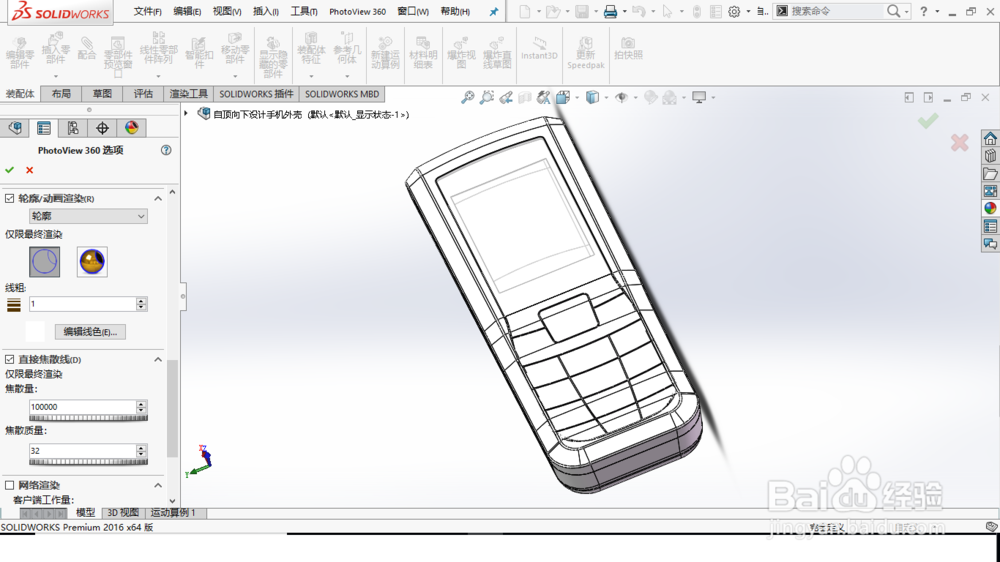The height and width of the screenshot is (562, 1000).
Task: Select the 3D 视图 bottom tab
Action: 122,513
